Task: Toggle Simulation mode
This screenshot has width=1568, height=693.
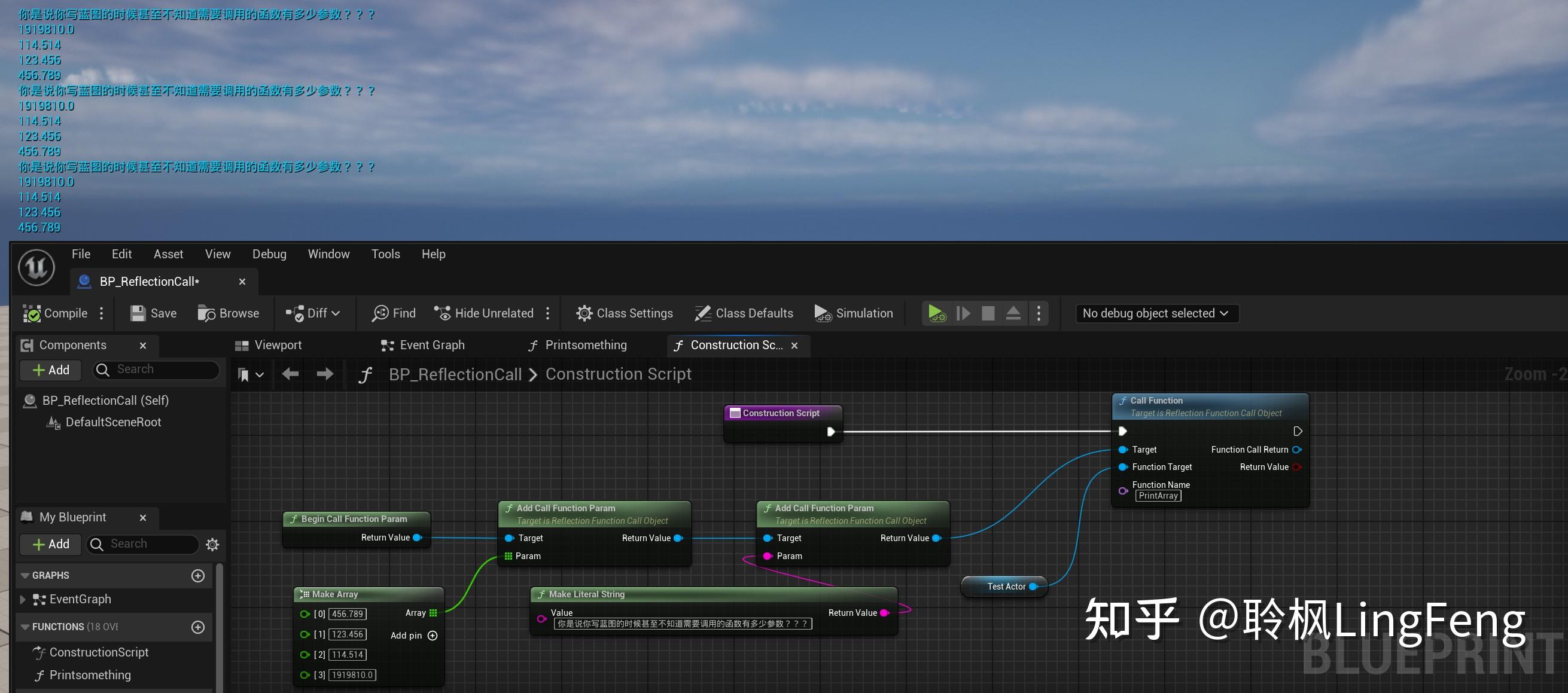Action: 853,313
